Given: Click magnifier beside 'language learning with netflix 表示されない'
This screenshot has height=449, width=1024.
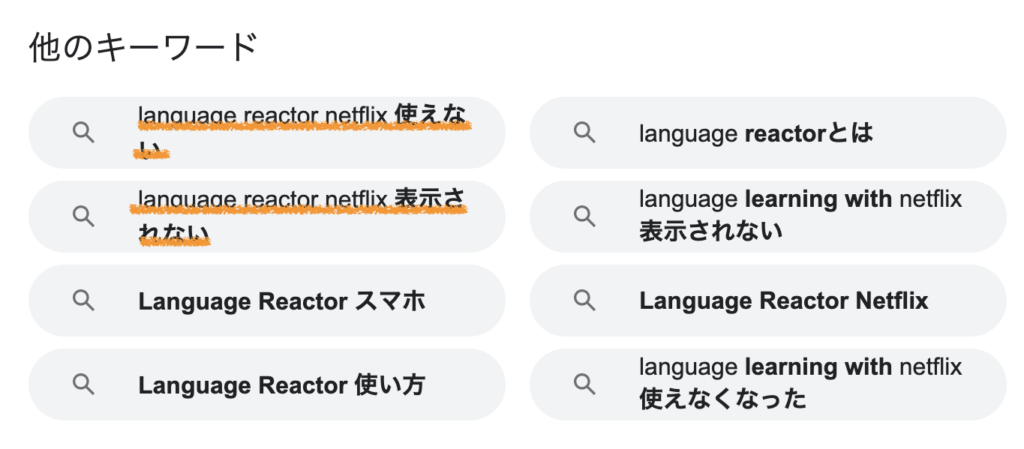Looking at the screenshot, I should [584, 217].
